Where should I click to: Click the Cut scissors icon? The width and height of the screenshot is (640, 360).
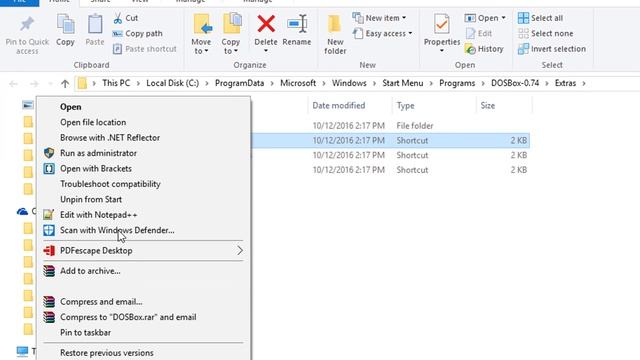pyautogui.click(x=118, y=18)
